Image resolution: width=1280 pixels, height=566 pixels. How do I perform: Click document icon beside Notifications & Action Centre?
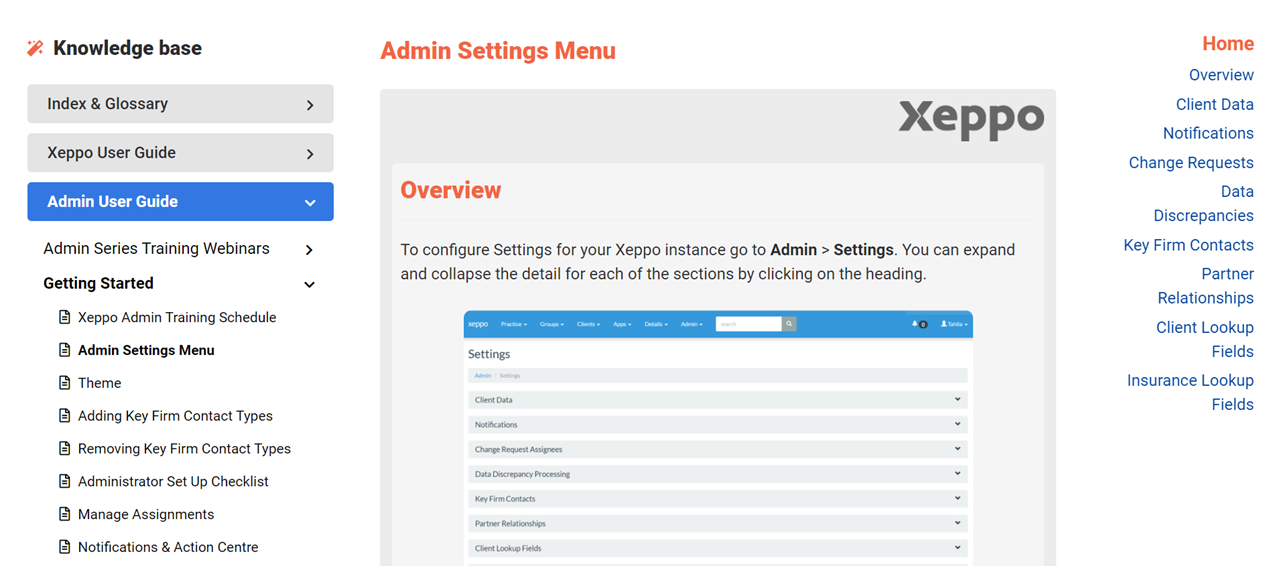[x=65, y=547]
